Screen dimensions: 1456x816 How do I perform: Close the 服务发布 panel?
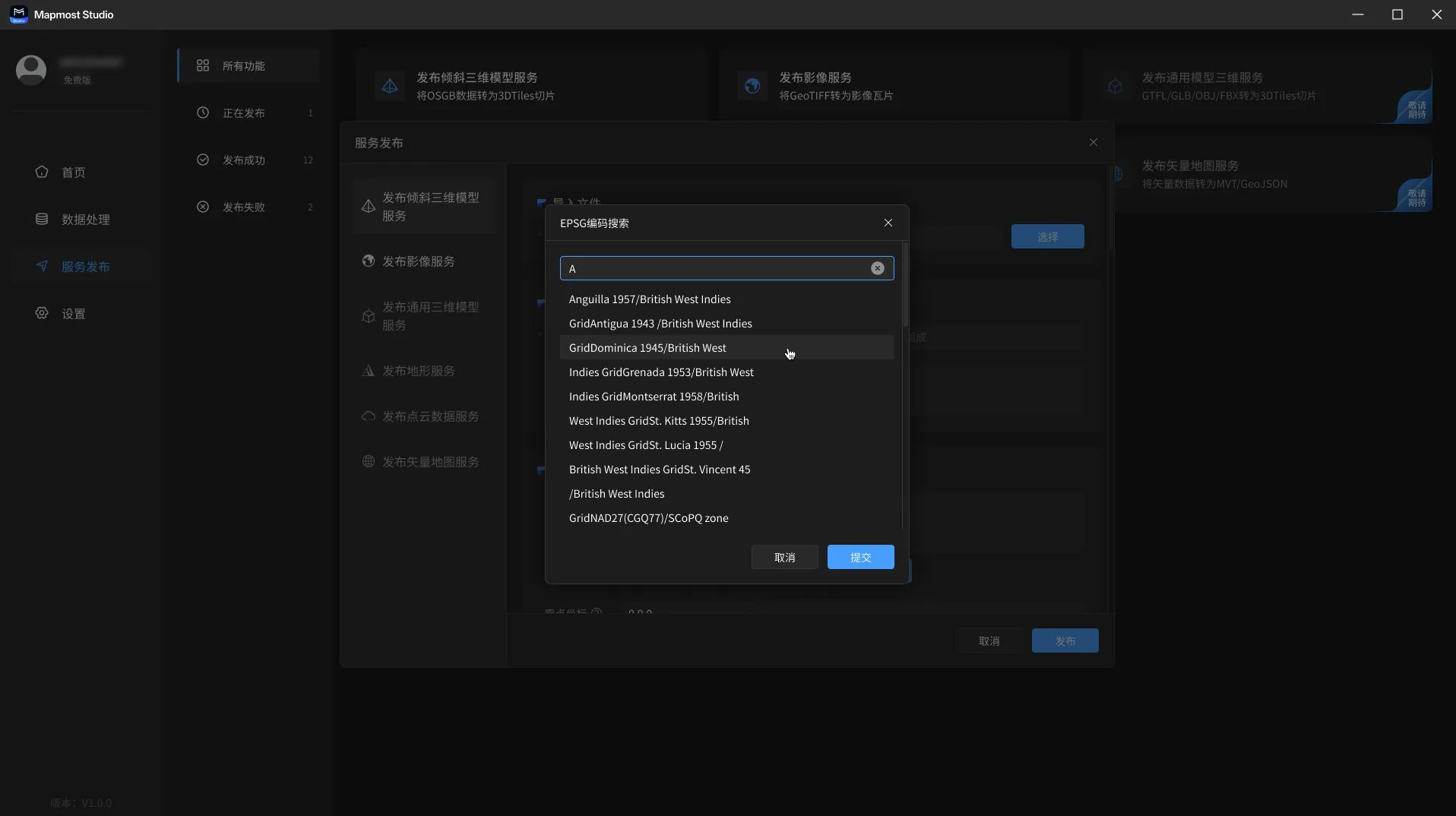(x=1093, y=142)
